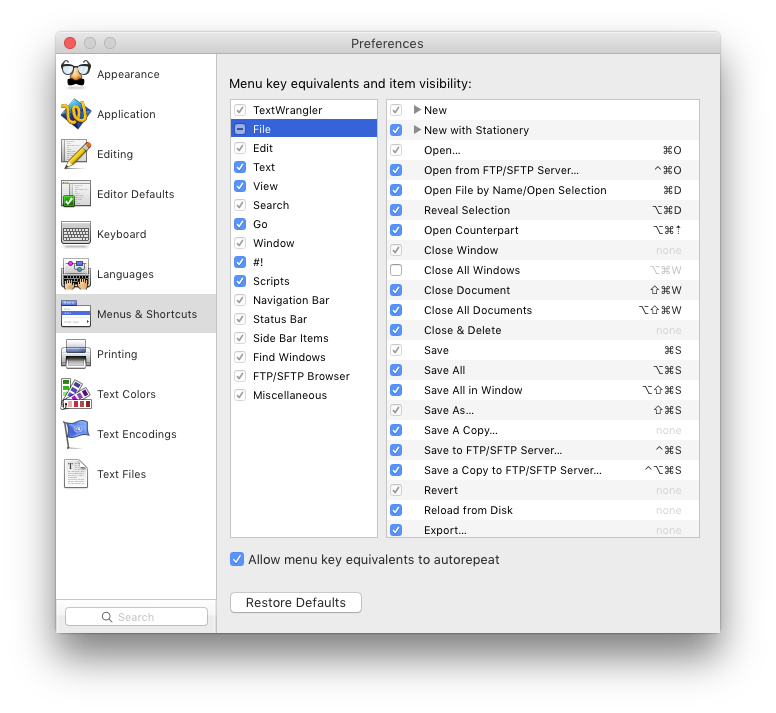Toggle the Go menu checkbox
Viewport: 776px width, 713px height.
pos(240,224)
